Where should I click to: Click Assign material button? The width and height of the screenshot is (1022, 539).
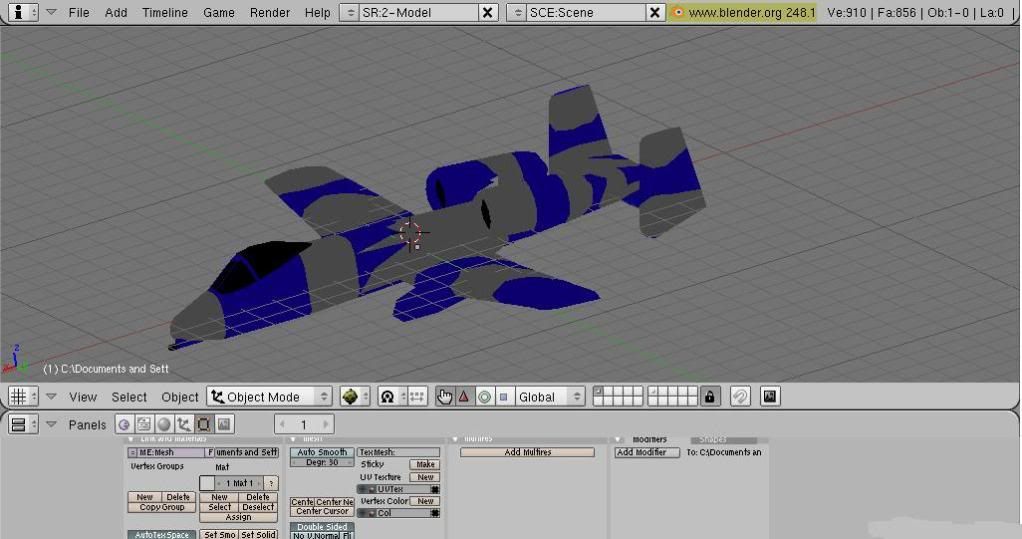coord(239,517)
